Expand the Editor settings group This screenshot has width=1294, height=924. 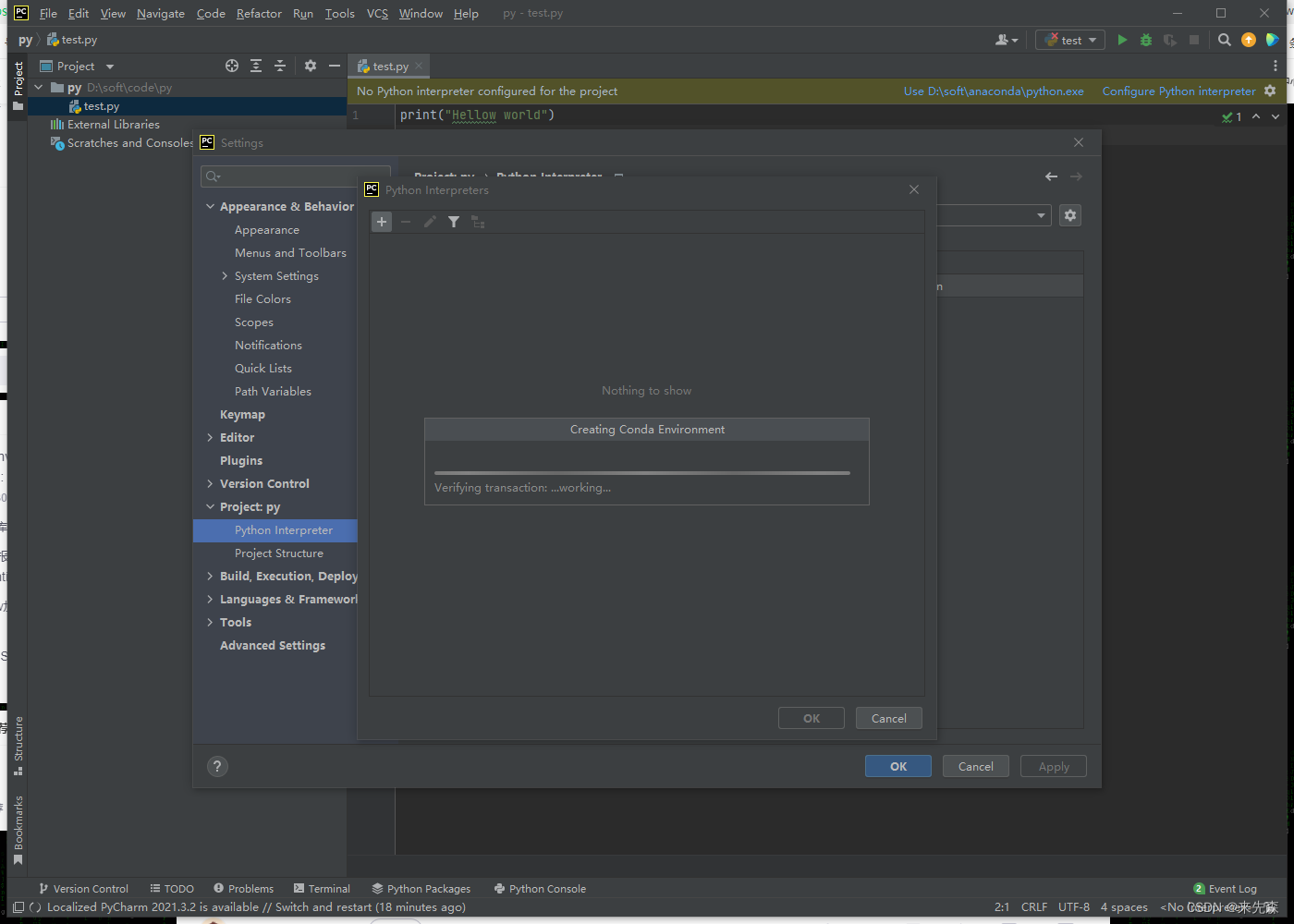click(210, 437)
